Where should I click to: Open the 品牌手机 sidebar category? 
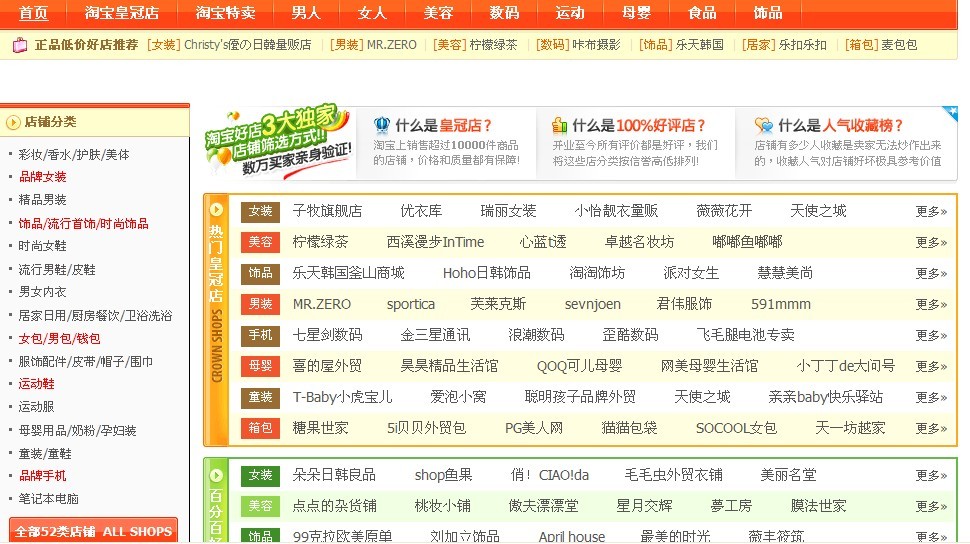43,475
